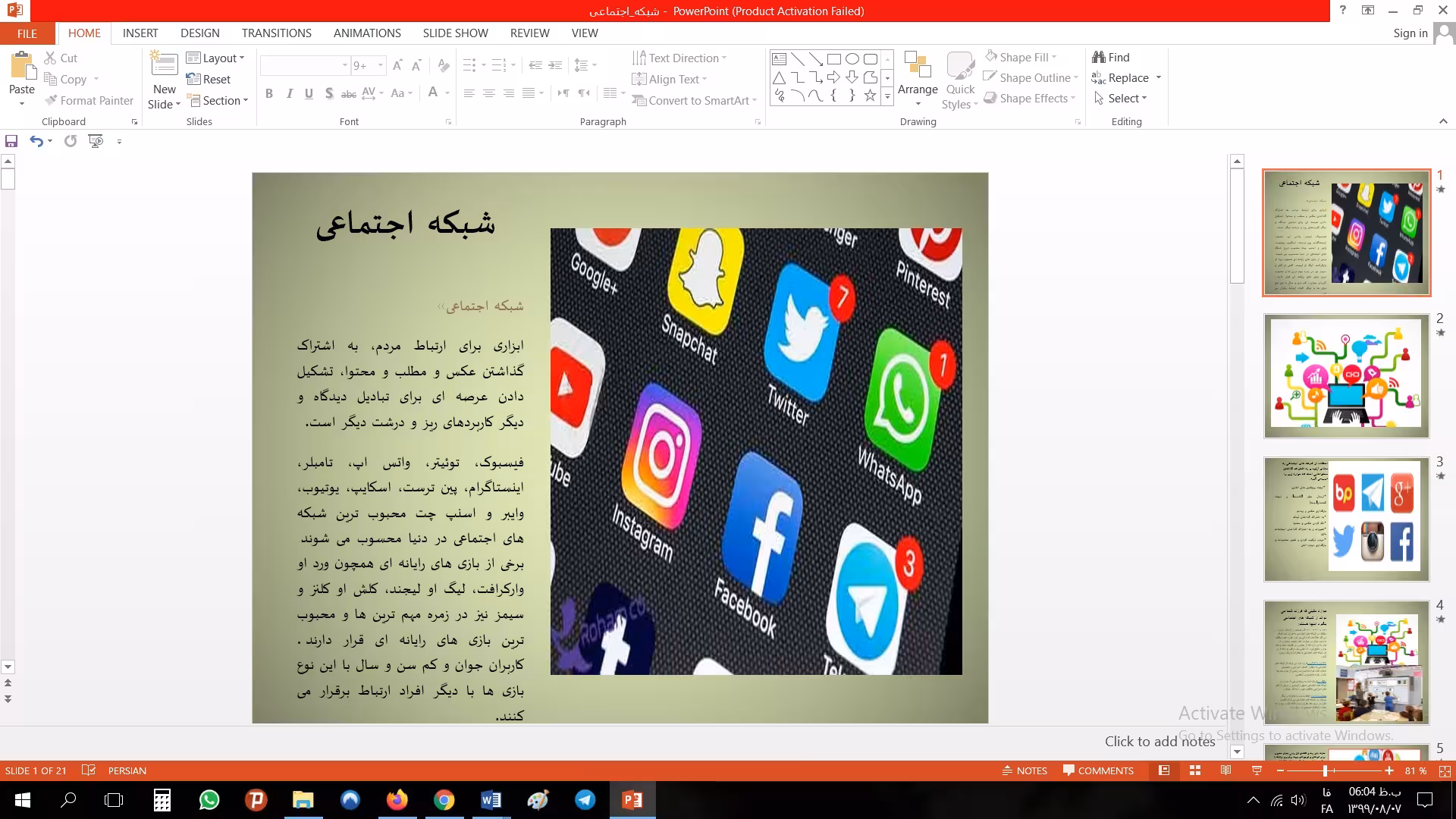The height and width of the screenshot is (819, 1456).
Task: Open Reading View from status bar
Action: (x=1225, y=770)
